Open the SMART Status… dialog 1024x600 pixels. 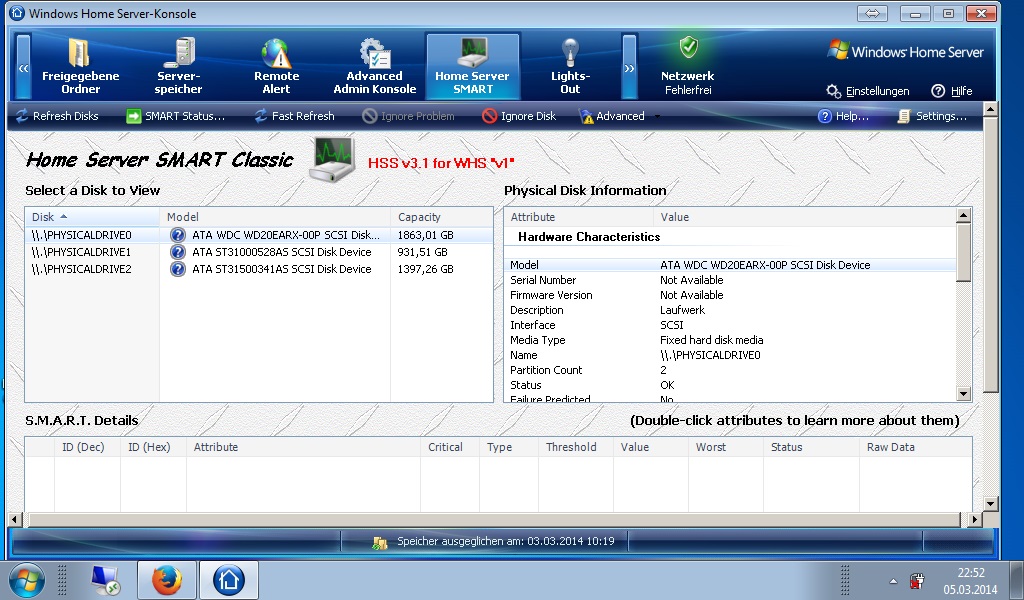click(176, 116)
